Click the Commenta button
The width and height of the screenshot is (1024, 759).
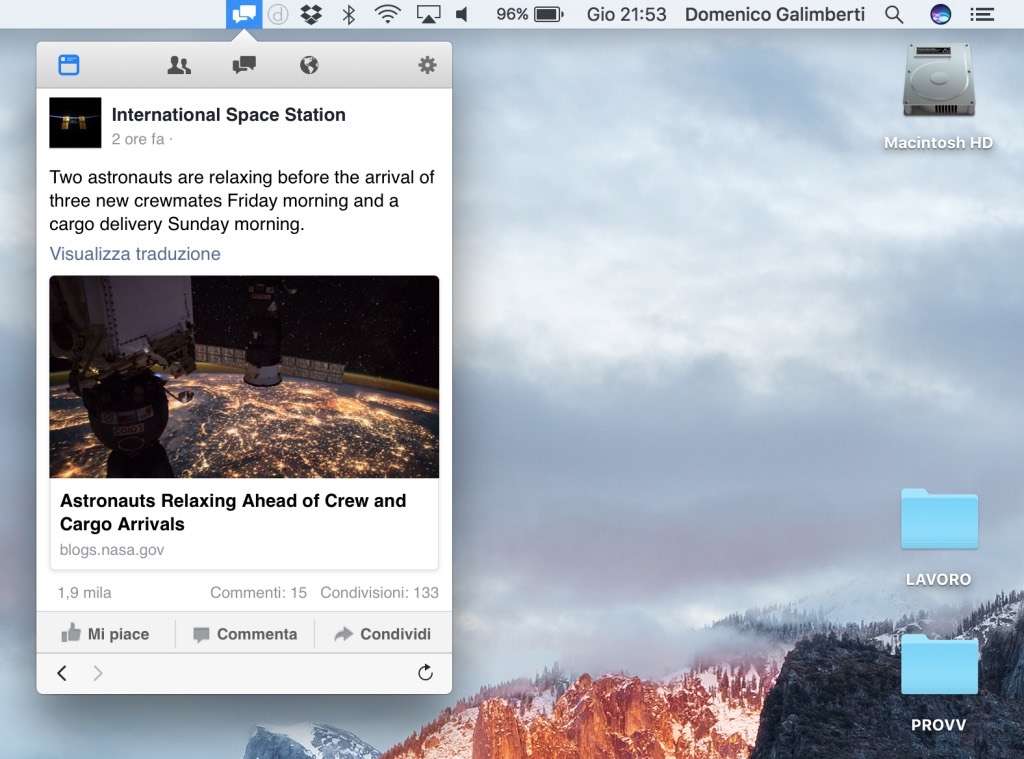(x=245, y=634)
